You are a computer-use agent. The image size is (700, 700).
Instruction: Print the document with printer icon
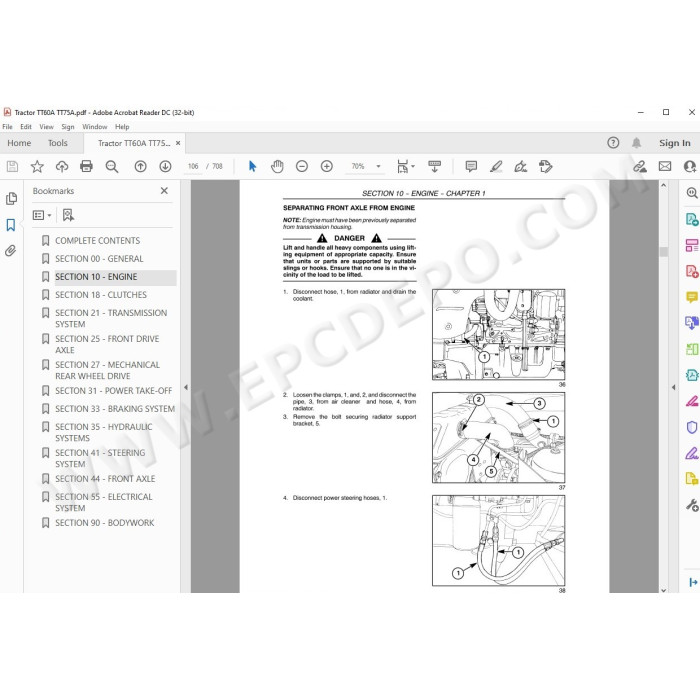[86, 167]
